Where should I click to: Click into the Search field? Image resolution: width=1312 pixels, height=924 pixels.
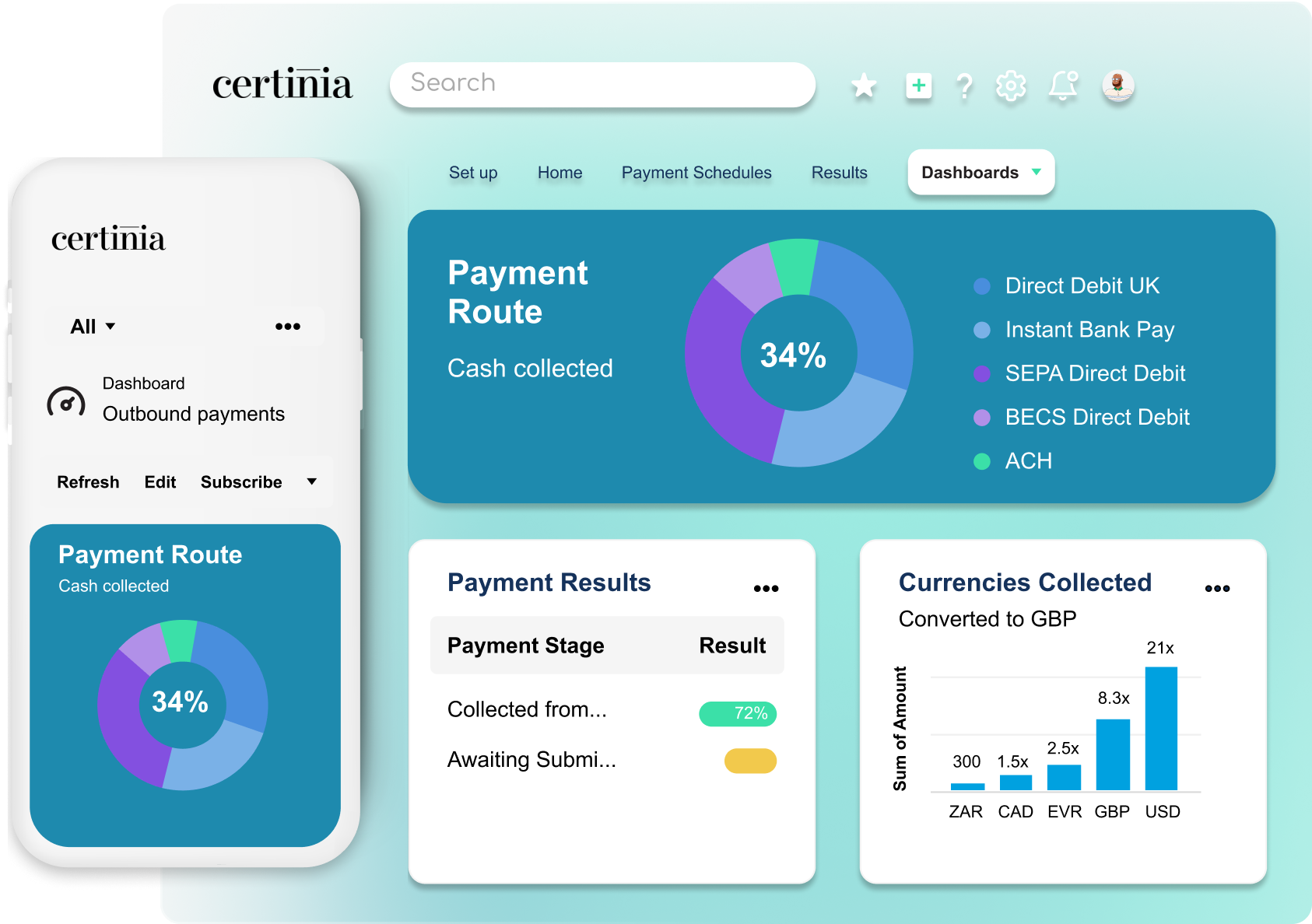(x=602, y=84)
